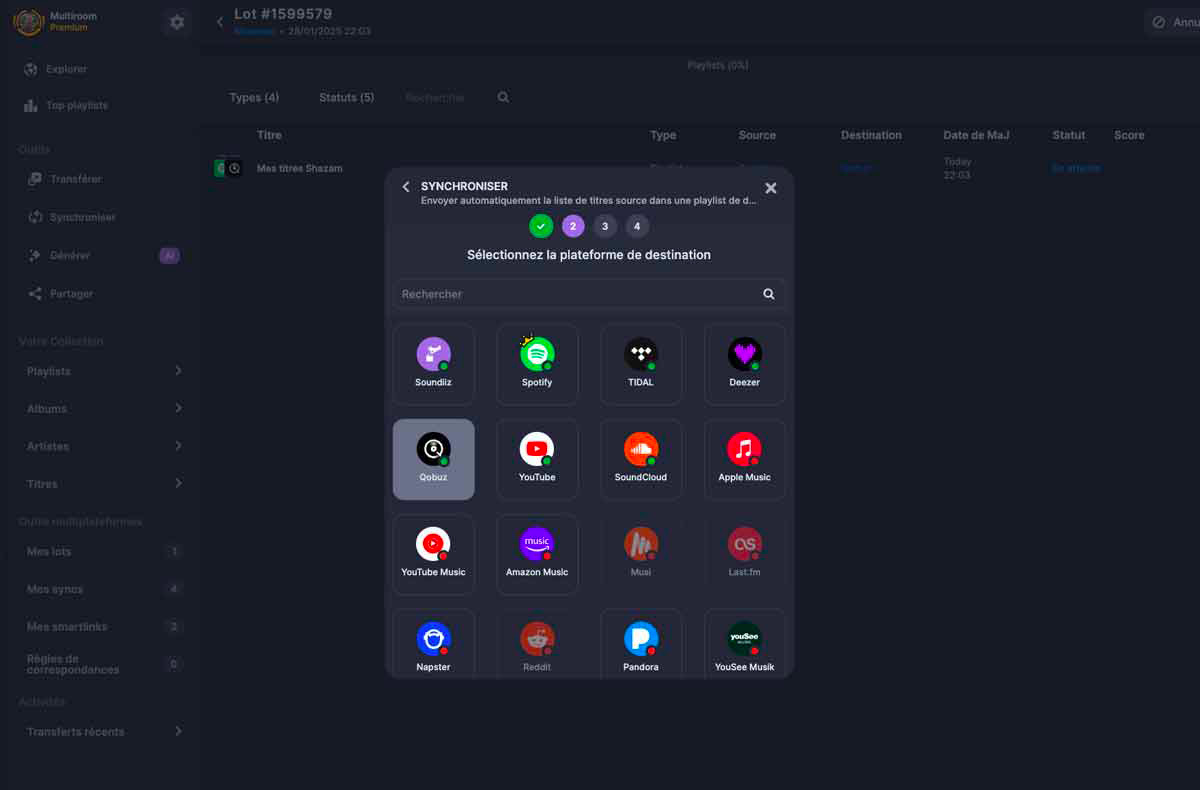
Task: Click the lot list search icon
Action: (x=503, y=97)
